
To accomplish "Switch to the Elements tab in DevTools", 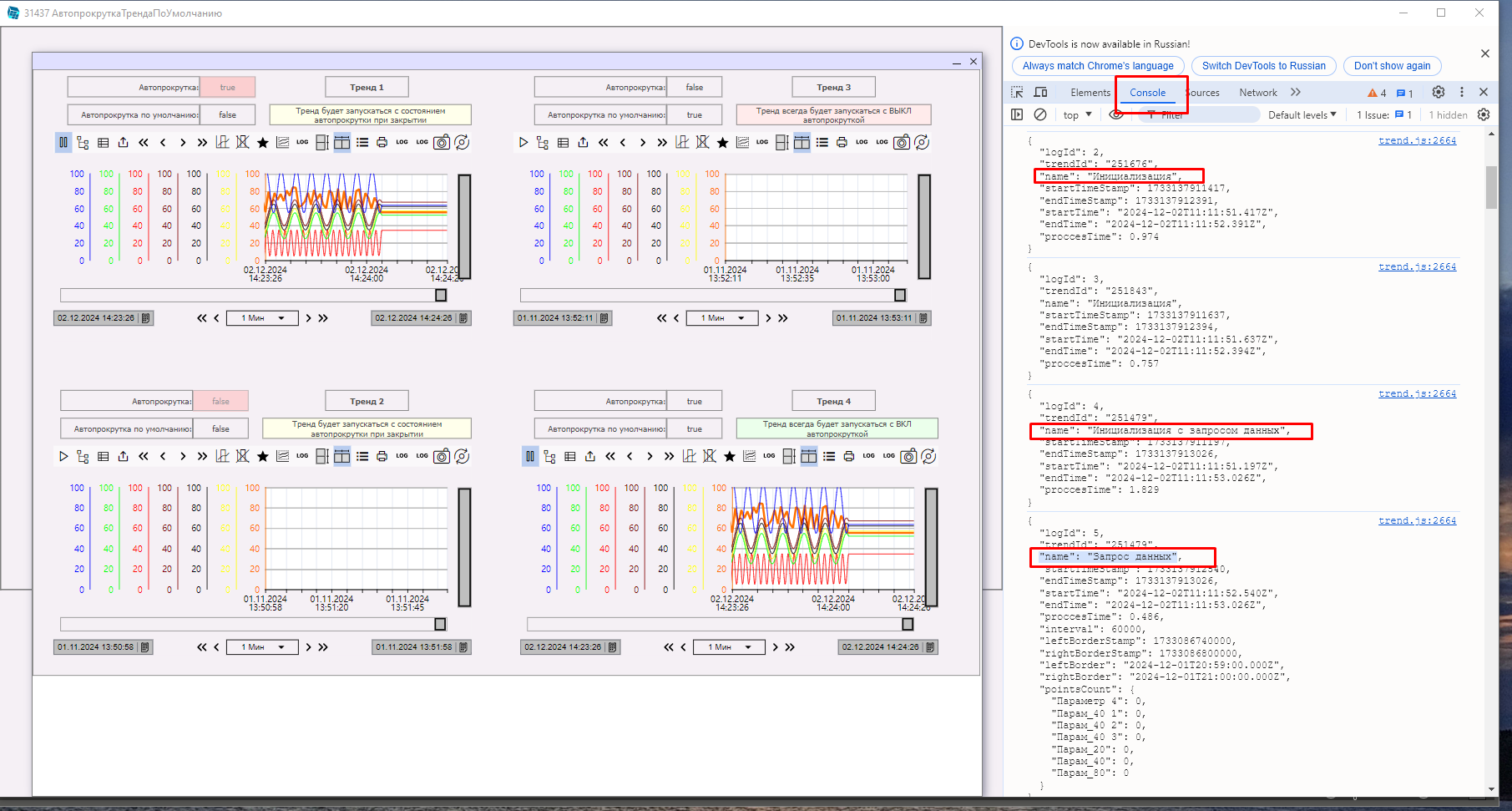I will click(1090, 93).
